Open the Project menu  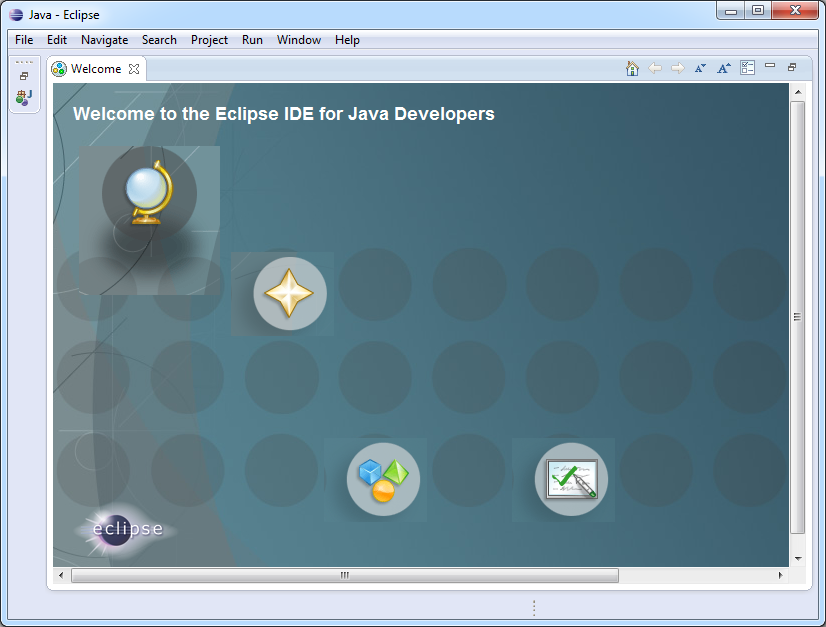click(x=209, y=40)
